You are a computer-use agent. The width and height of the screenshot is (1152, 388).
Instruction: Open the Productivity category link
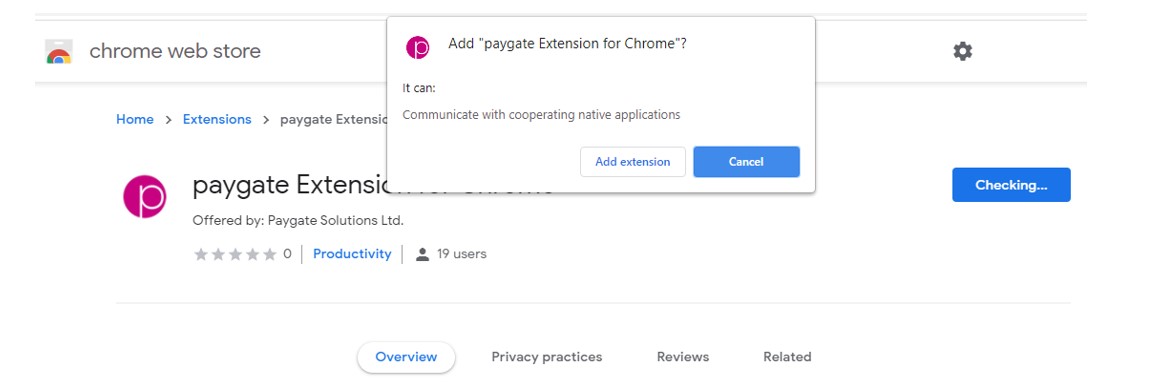[352, 254]
